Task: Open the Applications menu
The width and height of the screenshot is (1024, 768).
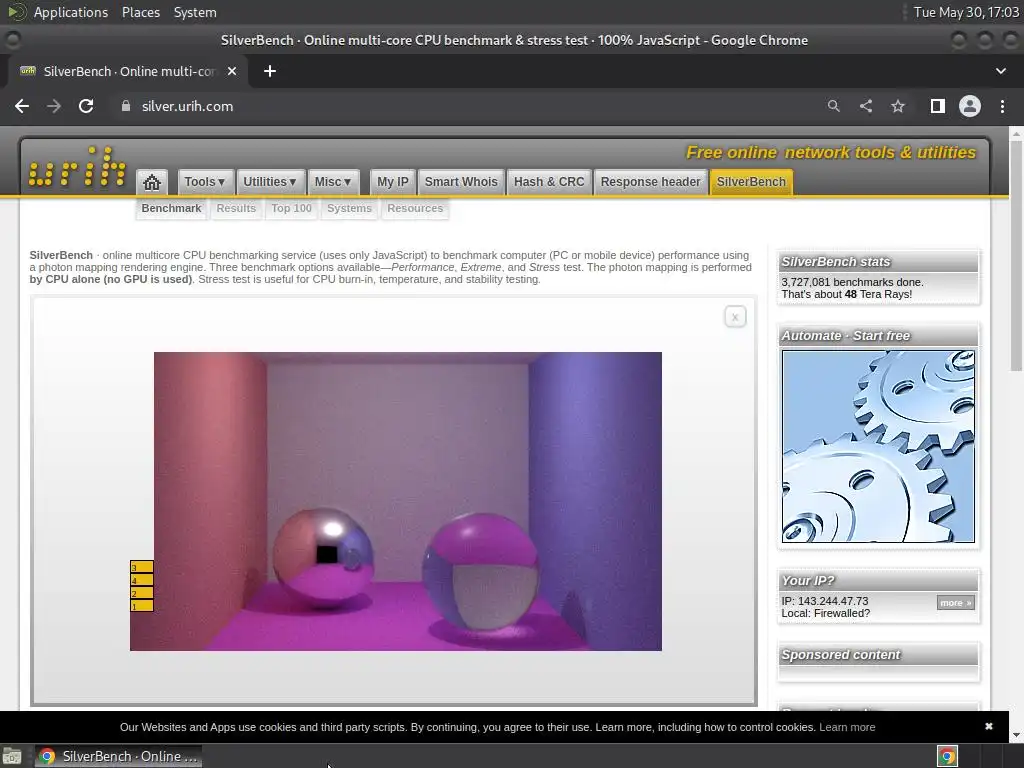Action: [71, 12]
